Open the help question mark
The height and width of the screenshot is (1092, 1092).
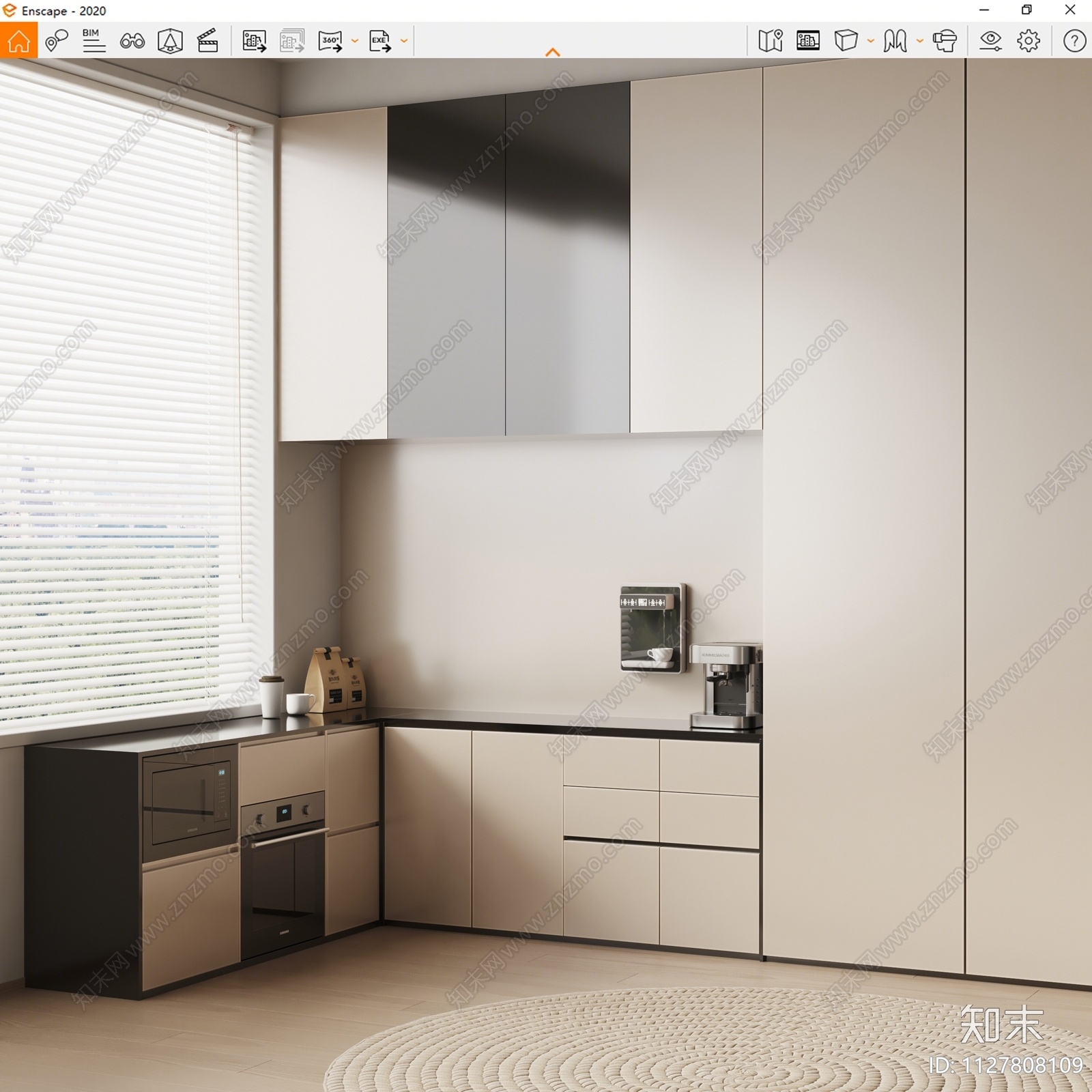tap(1074, 41)
